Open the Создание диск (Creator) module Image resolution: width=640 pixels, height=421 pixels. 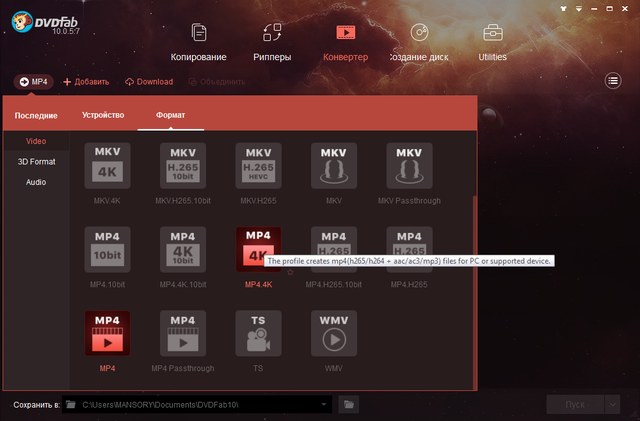tap(419, 42)
